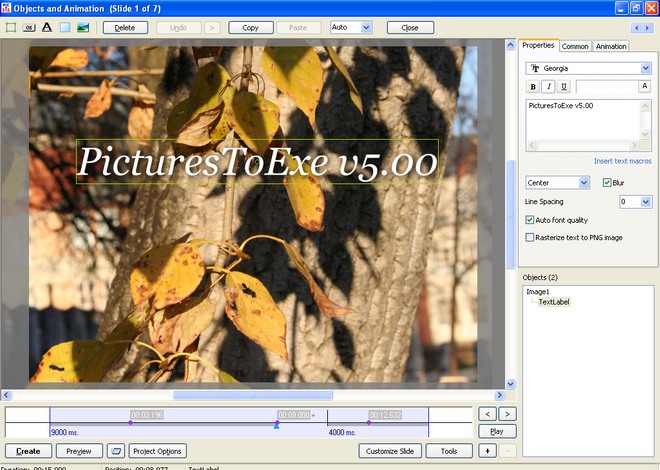Click the Preview button
The height and width of the screenshot is (470, 660).
pyautogui.click(x=79, y=451)
